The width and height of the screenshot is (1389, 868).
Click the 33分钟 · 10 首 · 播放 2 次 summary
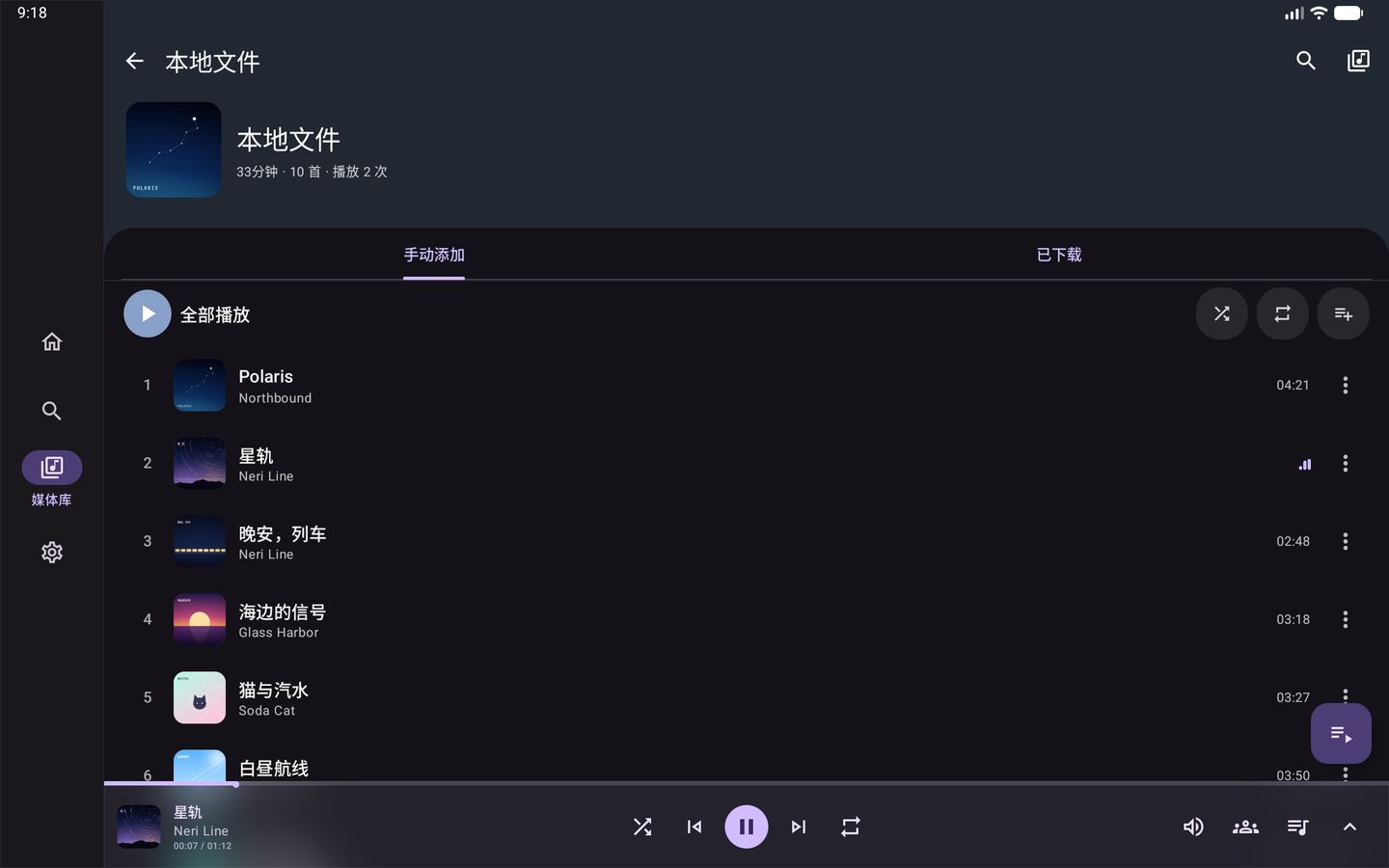tap(312, 172)
